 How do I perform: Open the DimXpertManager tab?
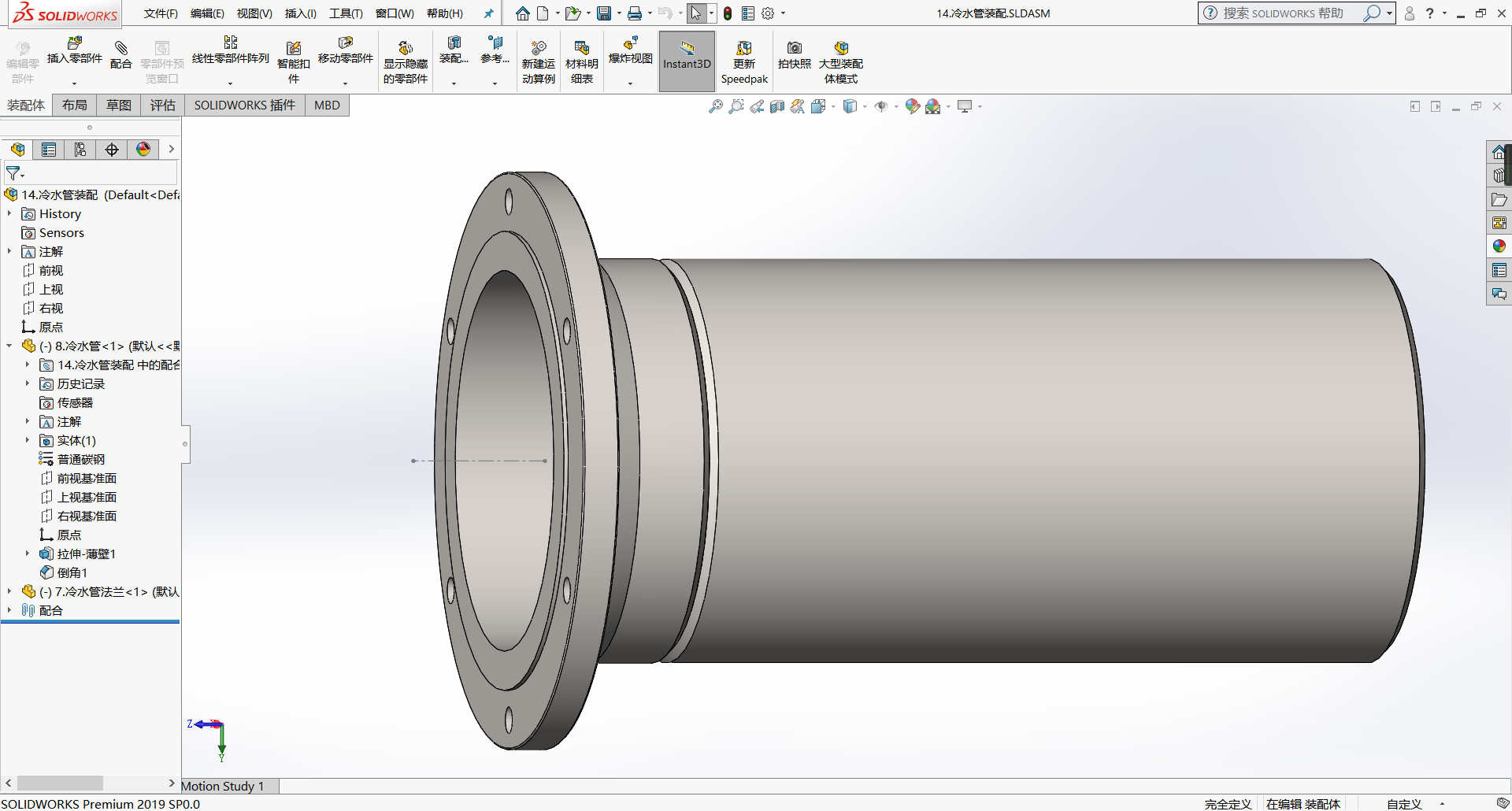[x=112, y=150]
